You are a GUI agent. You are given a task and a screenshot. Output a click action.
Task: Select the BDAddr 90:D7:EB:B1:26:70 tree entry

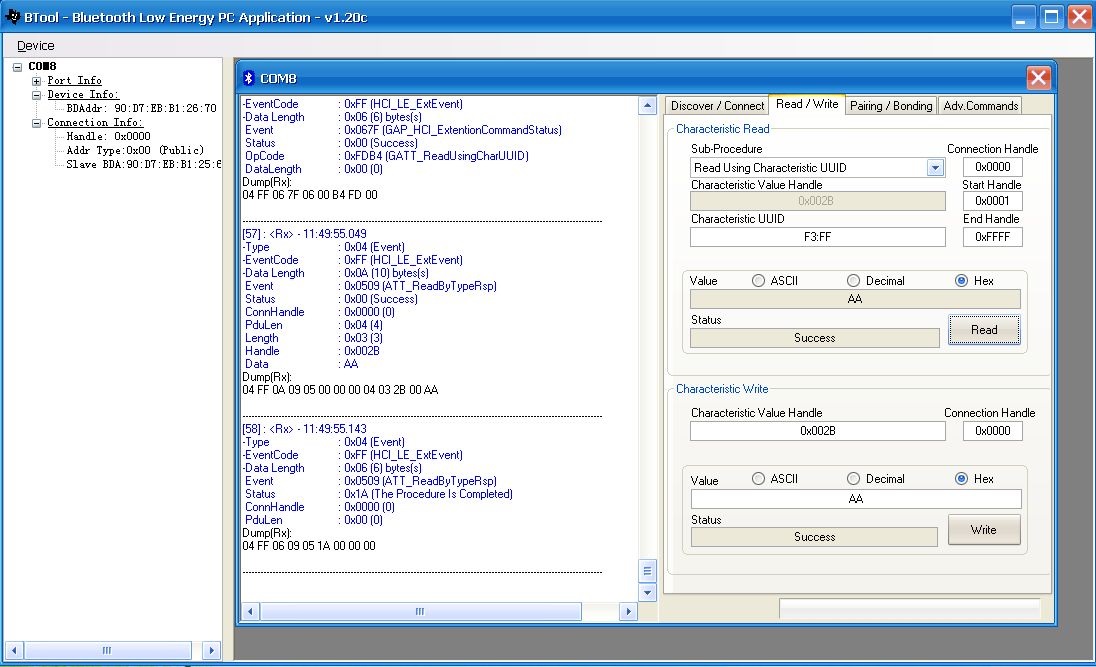[141, 109]
